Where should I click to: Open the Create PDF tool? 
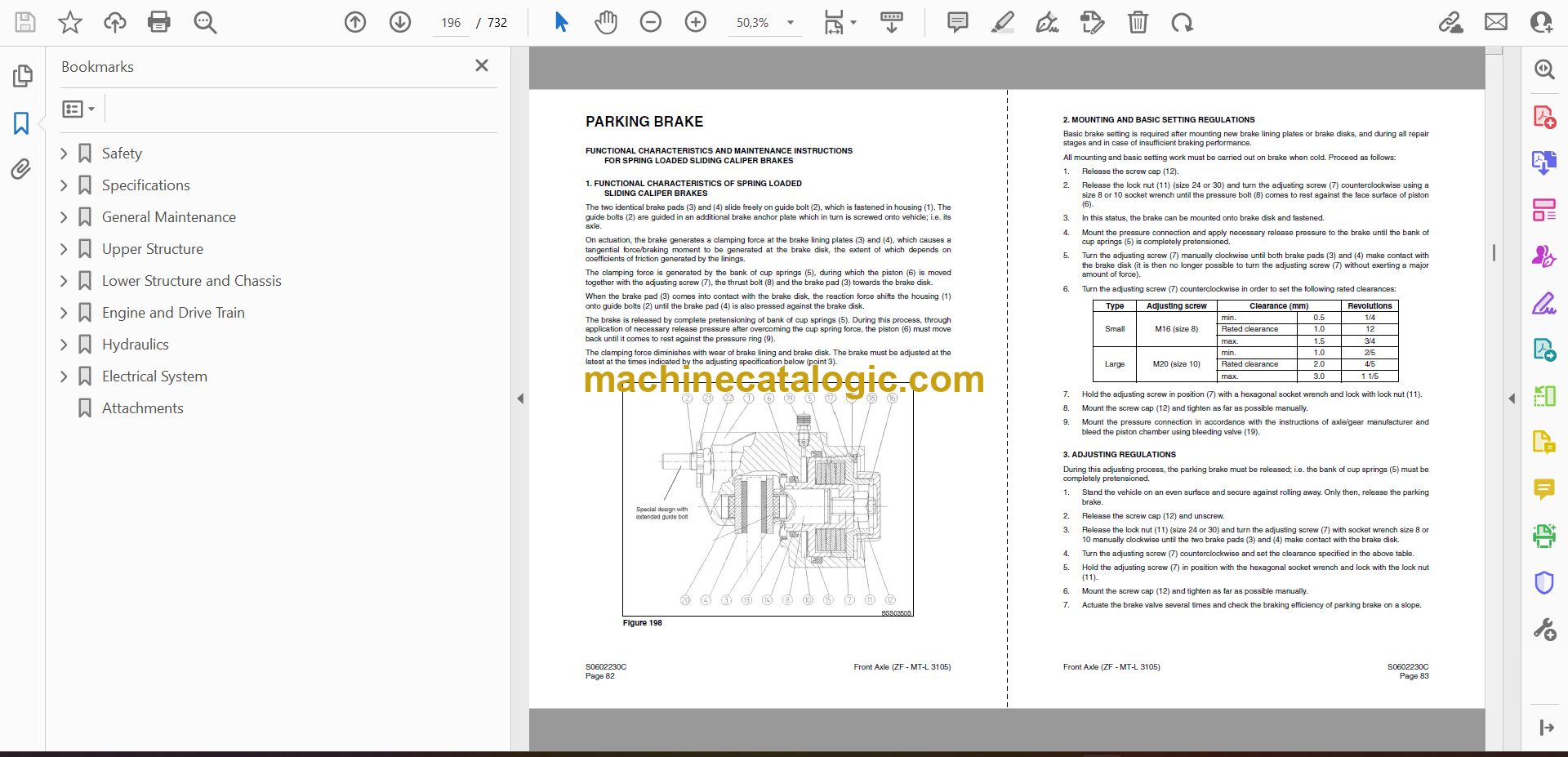click(x=1544, y=117)
